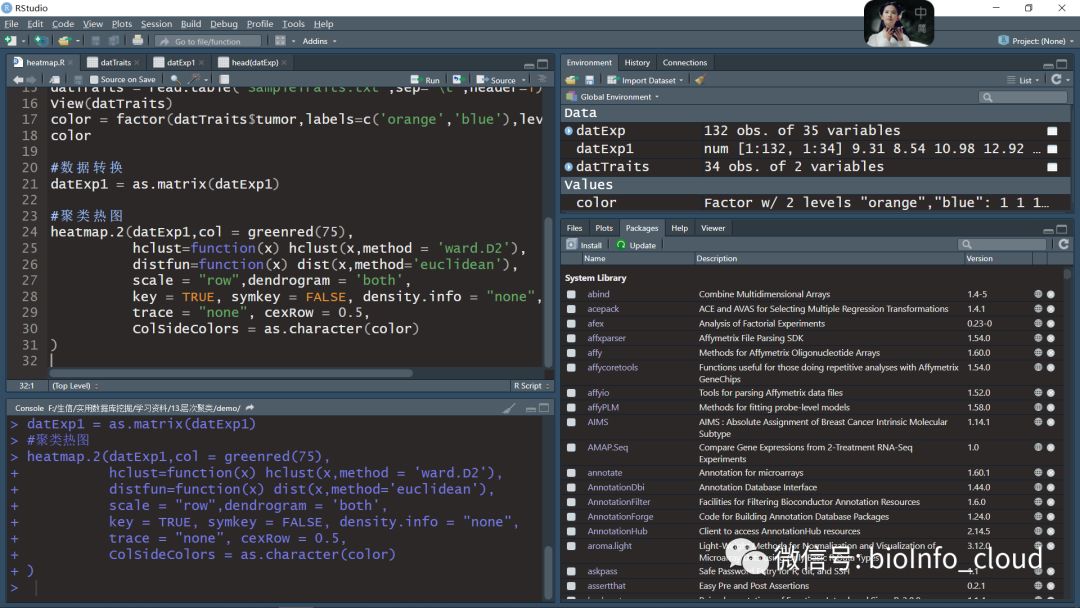The image size is (1080, 608).
Task: Load workspace in the Environment pane
Action: click(x=571, y=81)
